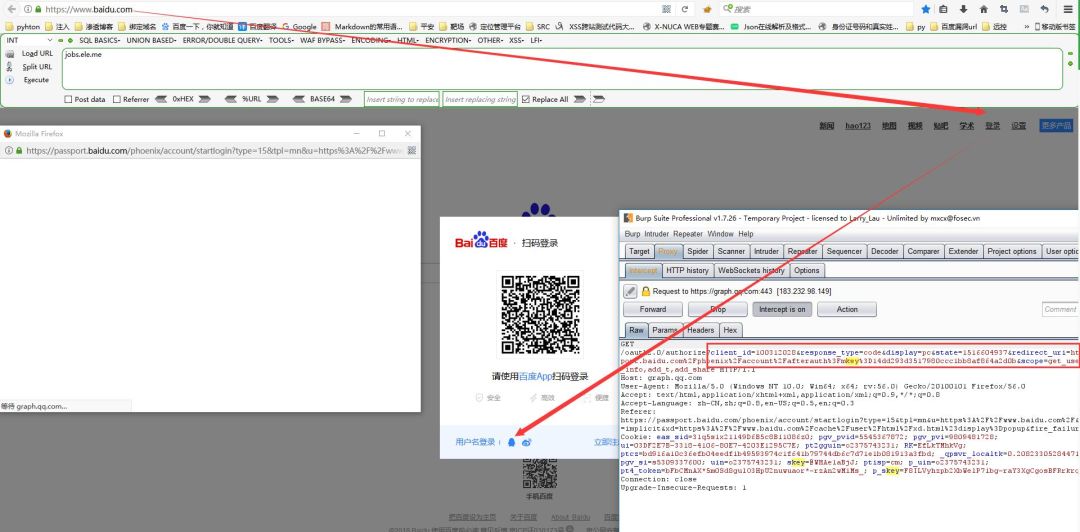Open the SQL BASICS dropdown menu
The width and height of the screenshot is (1080, 532).
(x=101, y=41)
